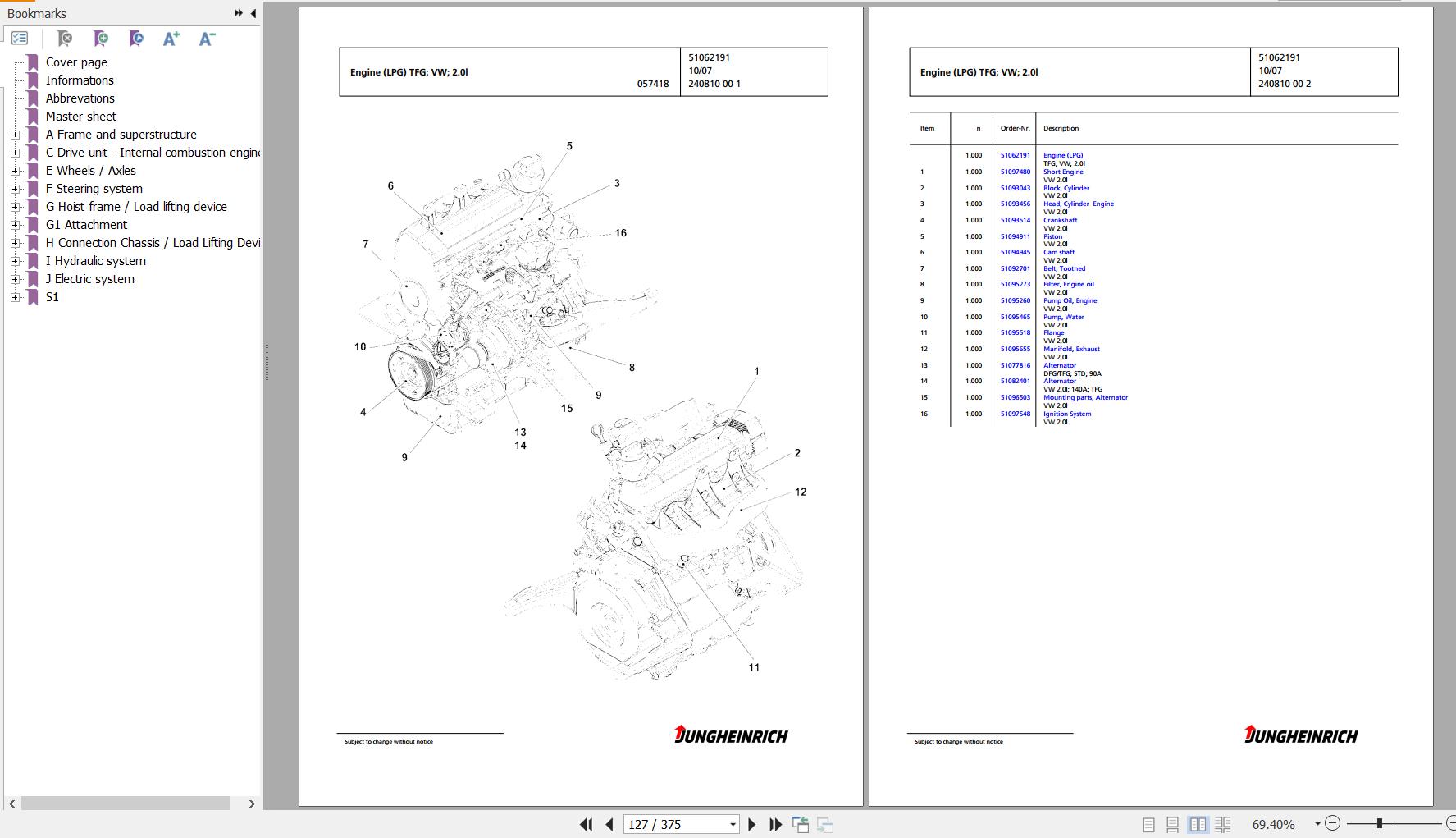Click the Cam shaft description link

(1059, 252)
